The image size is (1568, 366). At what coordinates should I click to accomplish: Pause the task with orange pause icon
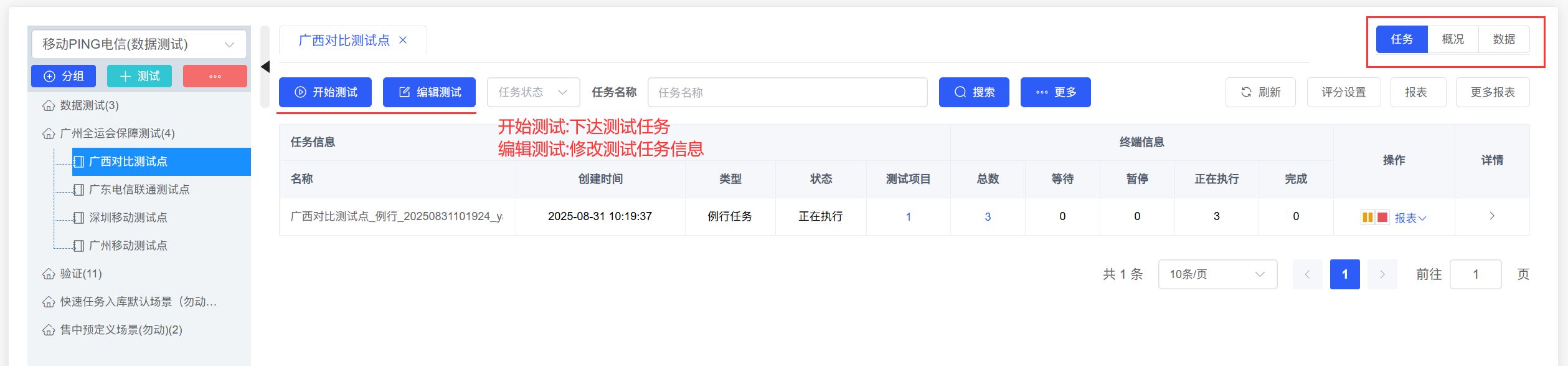(1367, 217)
